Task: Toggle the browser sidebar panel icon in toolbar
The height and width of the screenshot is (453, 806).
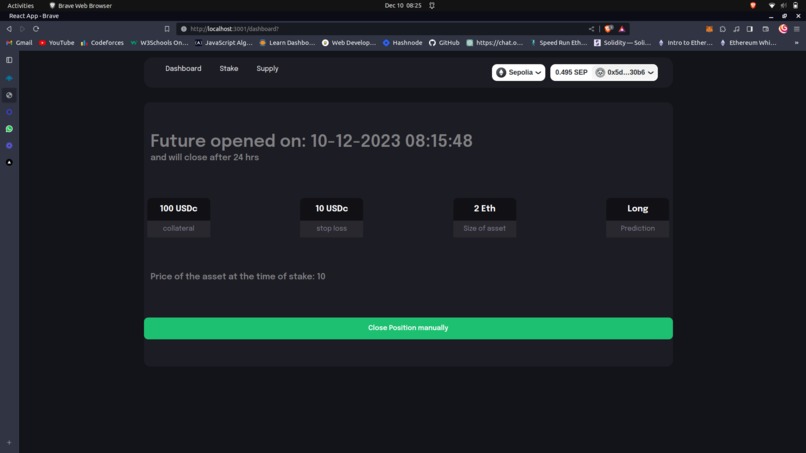Action: coord(750,29)
